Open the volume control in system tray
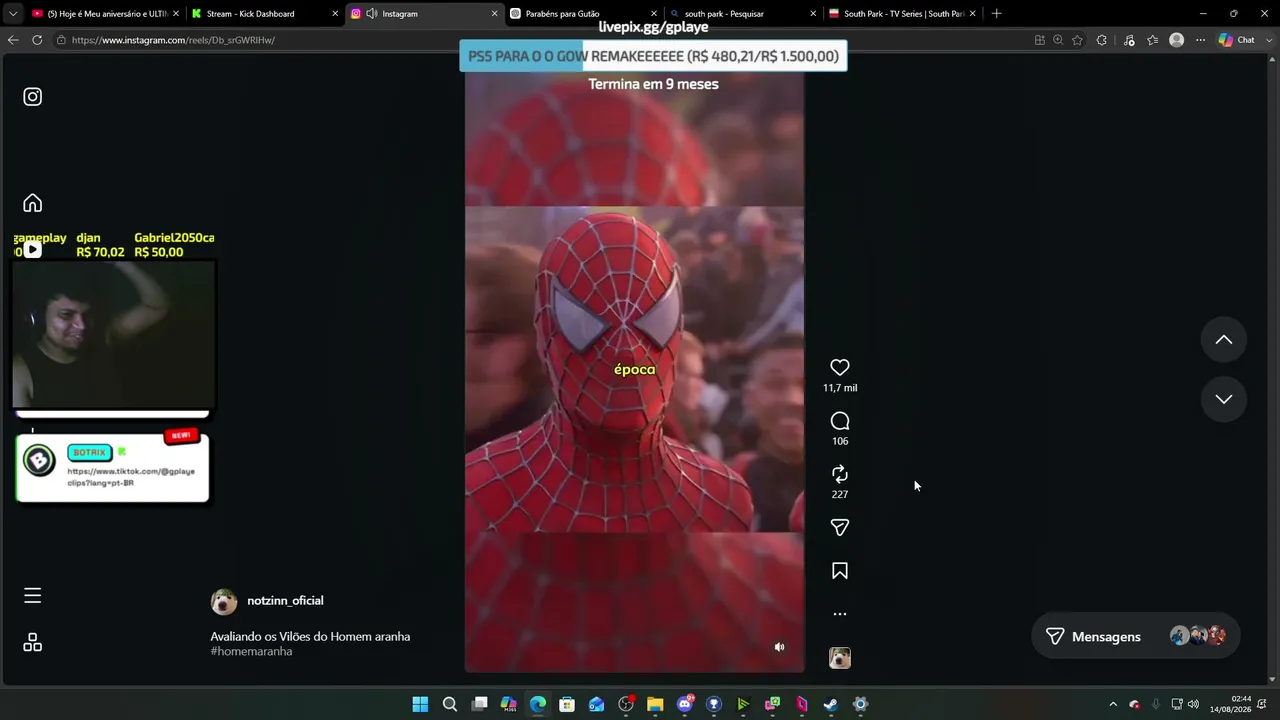This screenshot has width=1280, height=720. (x=1193, y=704)
